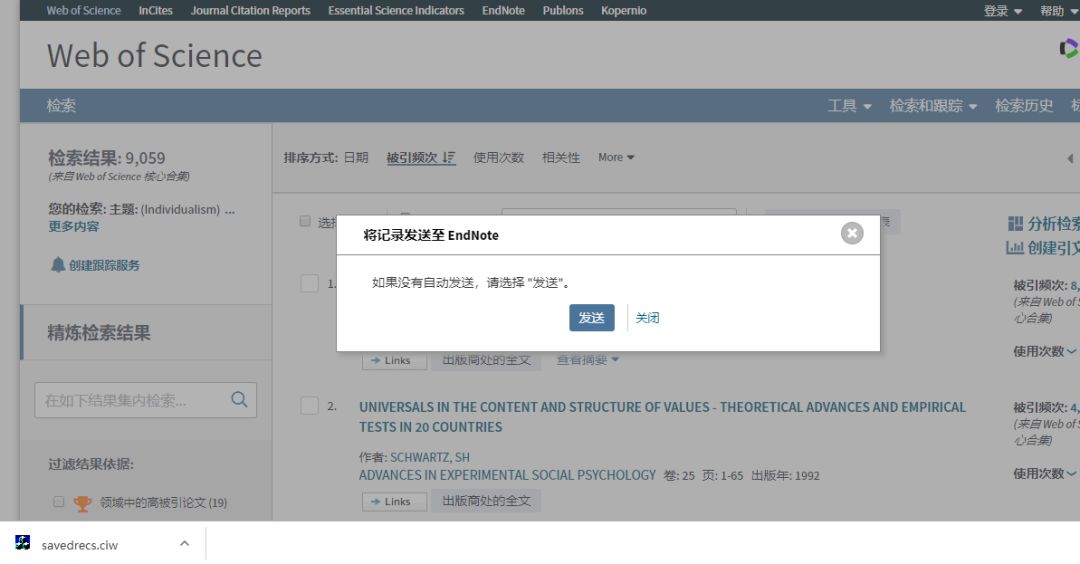Click the 创建引文 bar chart icon
The width and height of the screenshot is (1080, 564).
pyautogui.click(x=1015, y=248)
